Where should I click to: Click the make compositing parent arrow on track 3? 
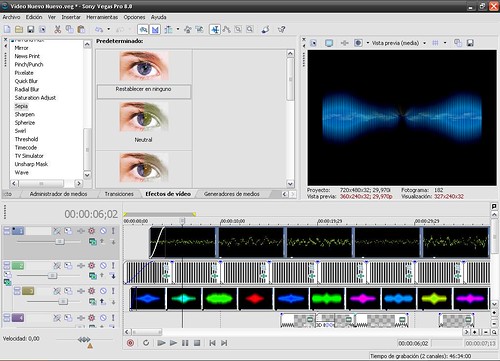pos(103,302)
